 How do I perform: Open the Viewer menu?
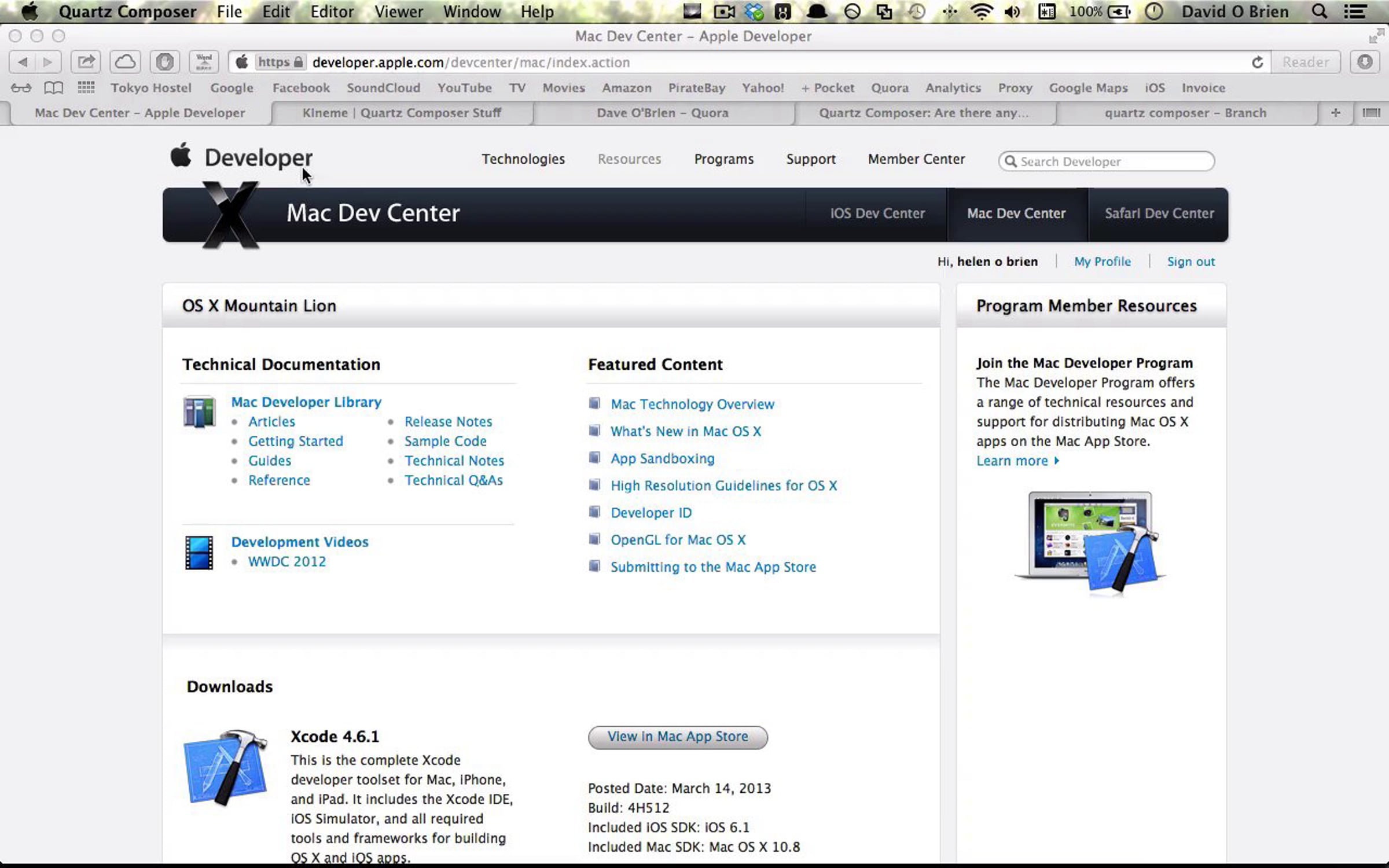(398, 12)
